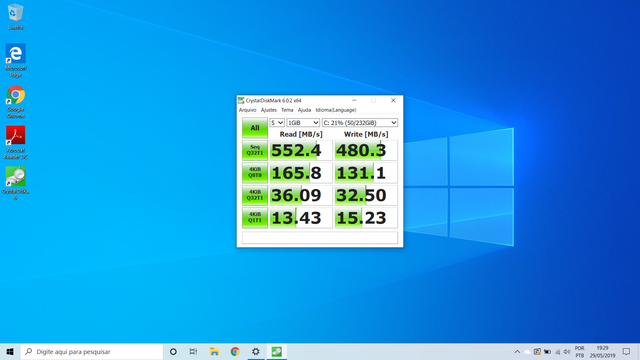Click the taskbar search box

pyautogui.click(x=92, y=351)
